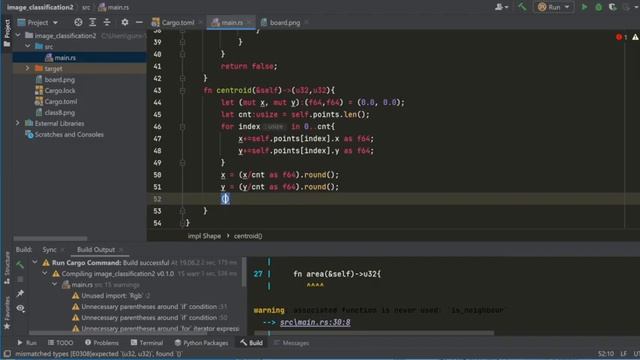This screenshot has height=360, width=640.
Task: Hide the Project panel with minus icon
Action: point(139,22)
